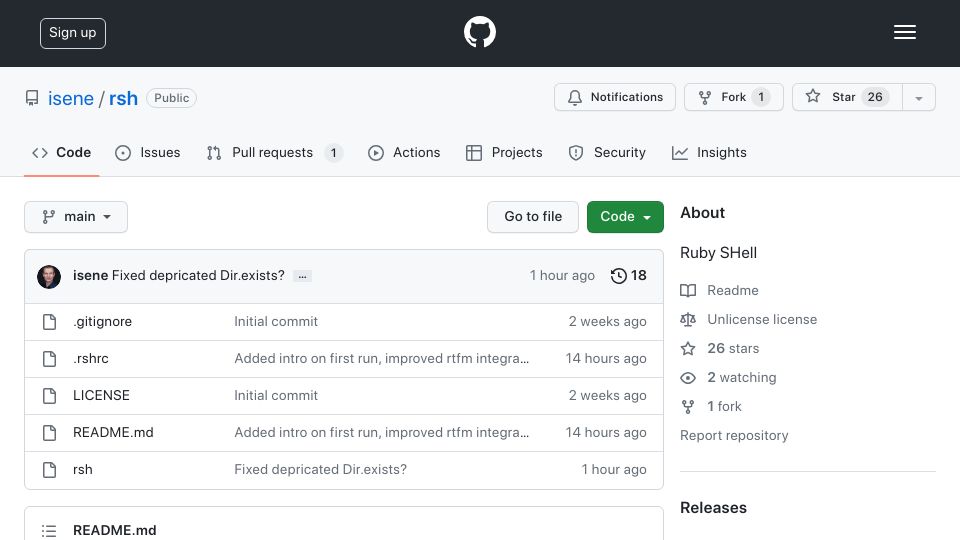Click the GitHub Octocat logo

click(x=479, y=32)
